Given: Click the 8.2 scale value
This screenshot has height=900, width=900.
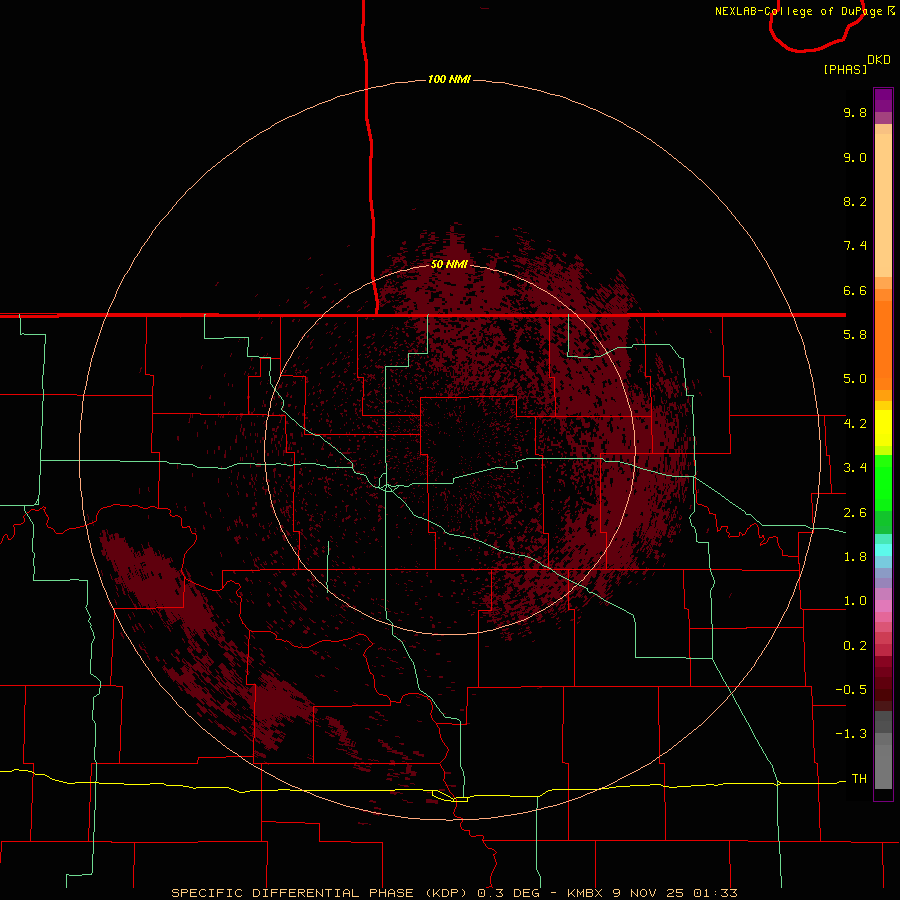Looking at the screenshot, I should point(855,201).
